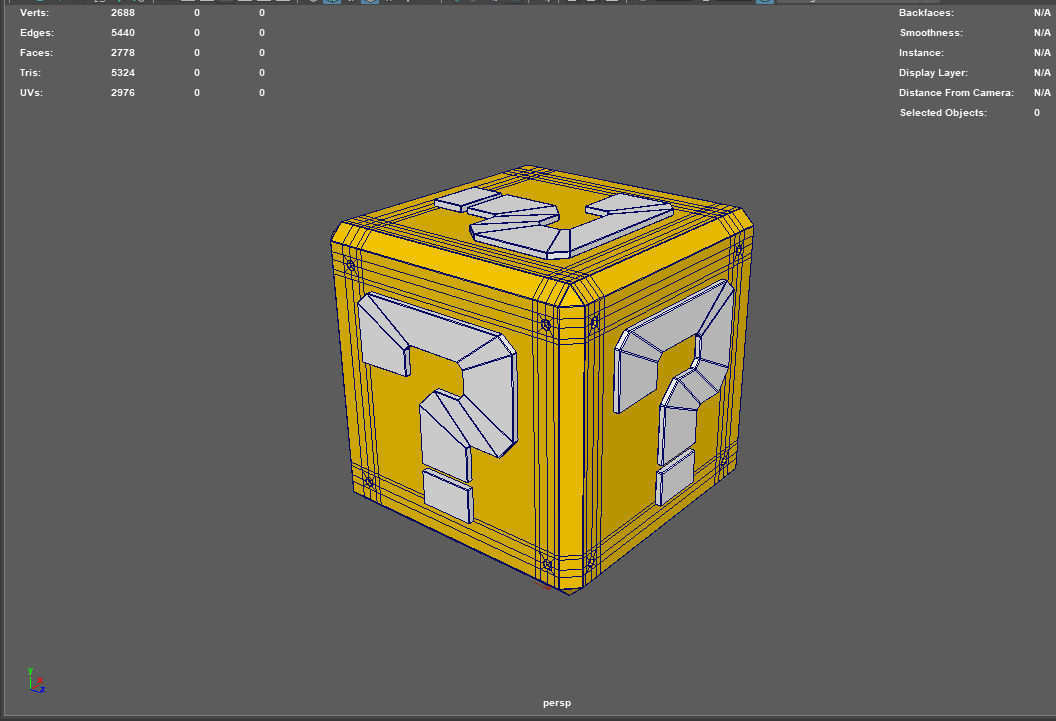The image size is (1056, 721).
Task: Click the Display Layer label
Action: 933,73
